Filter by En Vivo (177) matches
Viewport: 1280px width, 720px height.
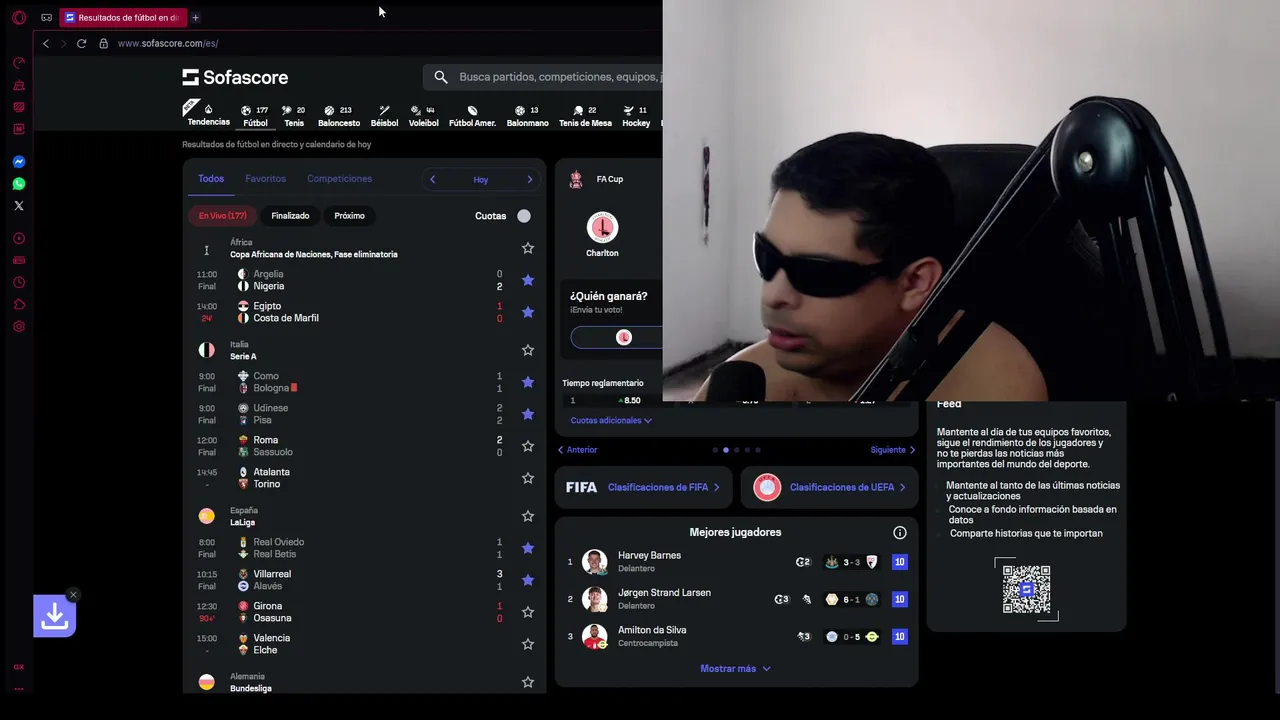[222, 216]
